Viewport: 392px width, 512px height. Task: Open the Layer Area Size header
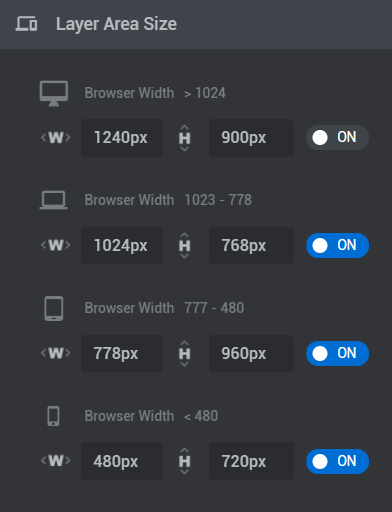click(196, 24)
